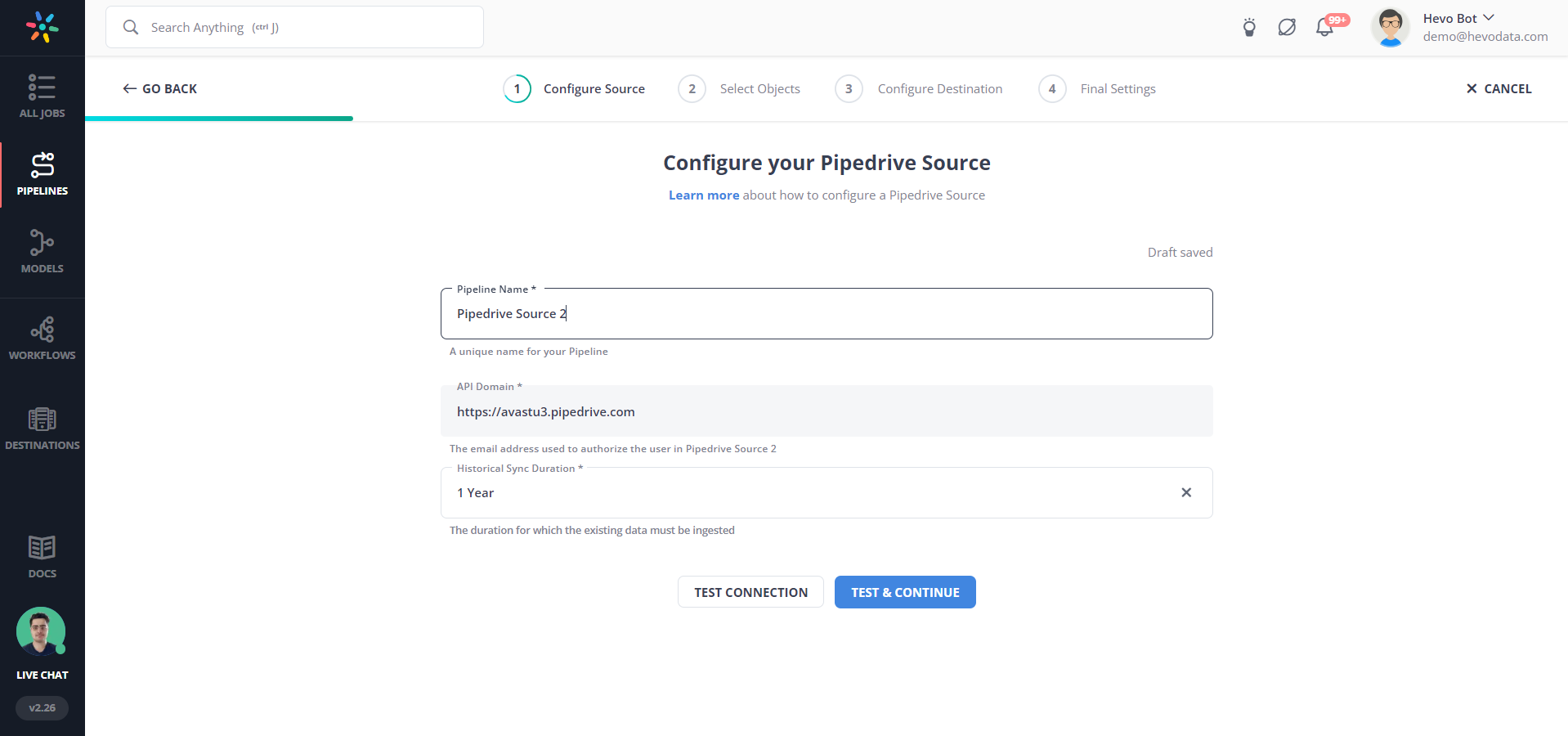The height and width of the screenshot is (736, 1568).
Task: Click the search magnifier icon
Action: click(x=131, y=27)
